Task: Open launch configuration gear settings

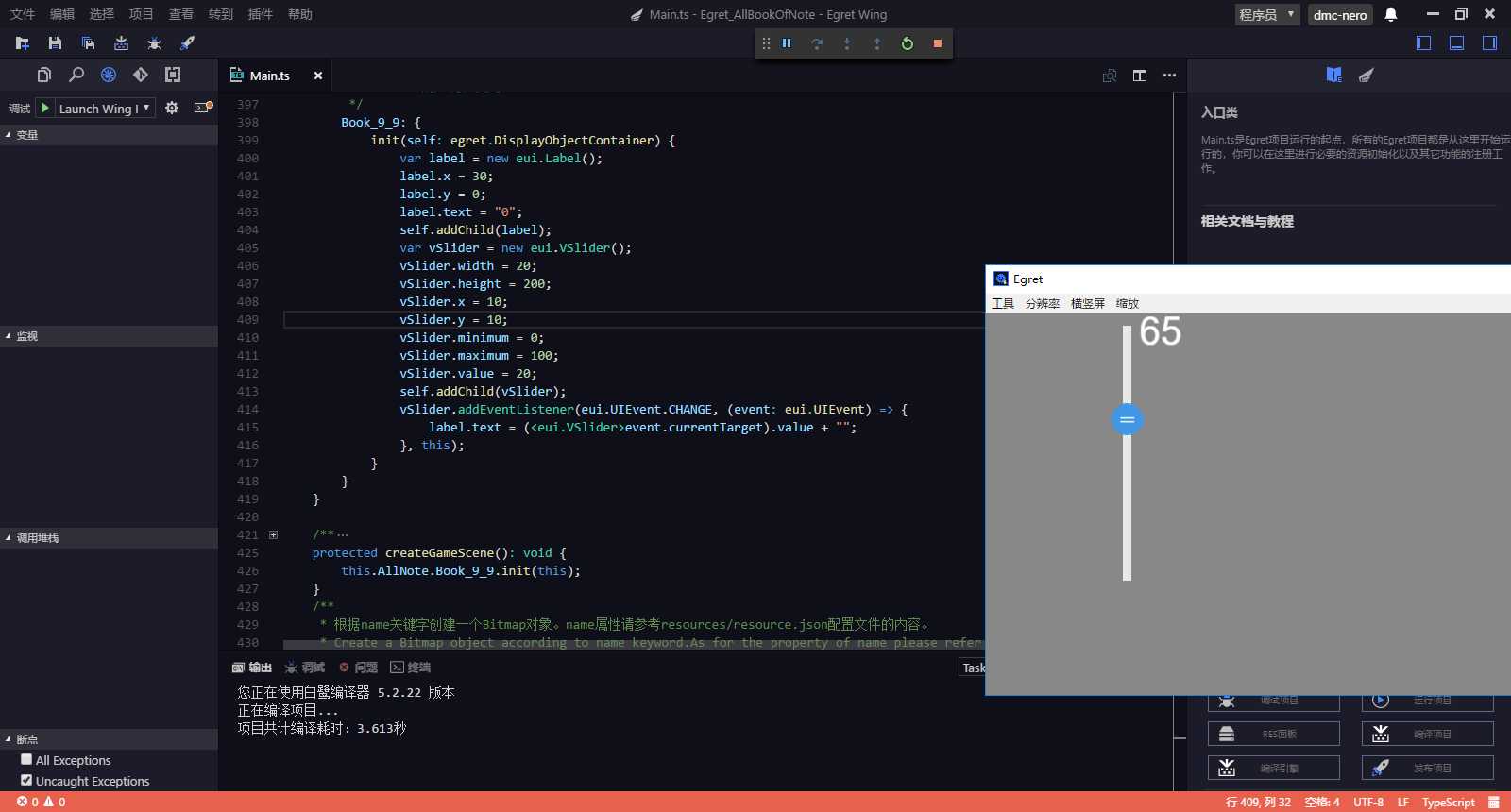Action: (172, 108)
